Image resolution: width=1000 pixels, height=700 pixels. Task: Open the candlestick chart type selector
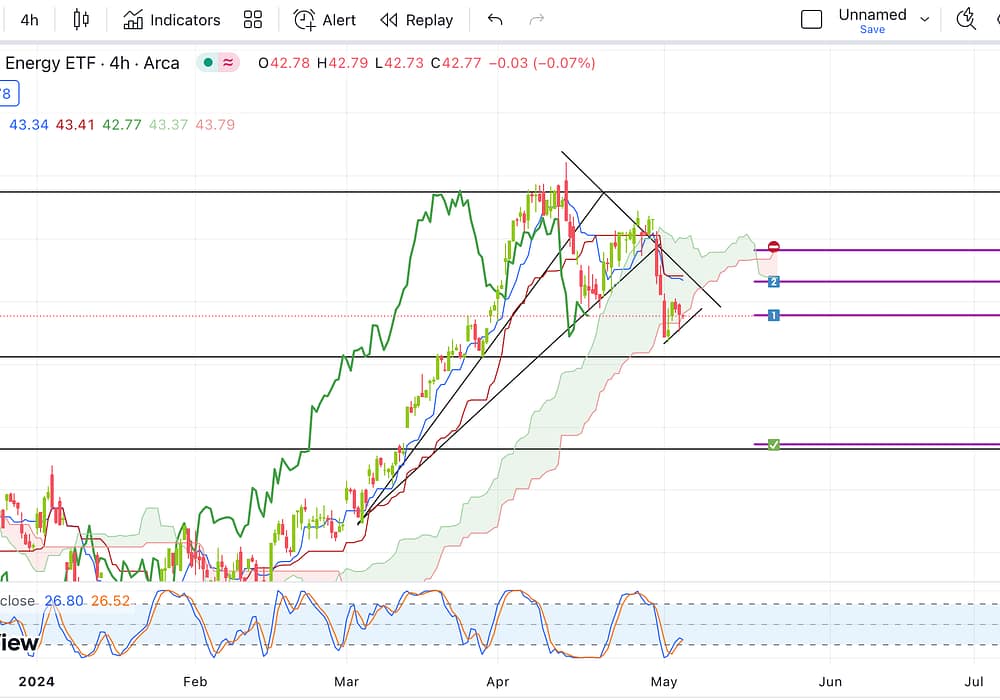[x=81, y=19]
